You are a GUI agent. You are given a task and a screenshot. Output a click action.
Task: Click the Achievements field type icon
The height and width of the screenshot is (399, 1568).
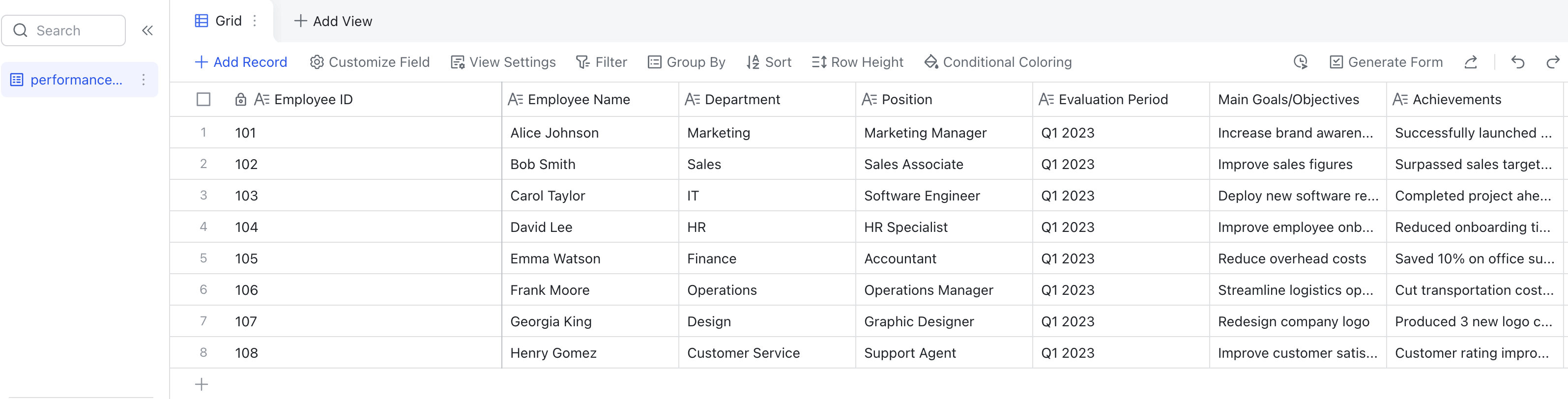coord(1400,99)
